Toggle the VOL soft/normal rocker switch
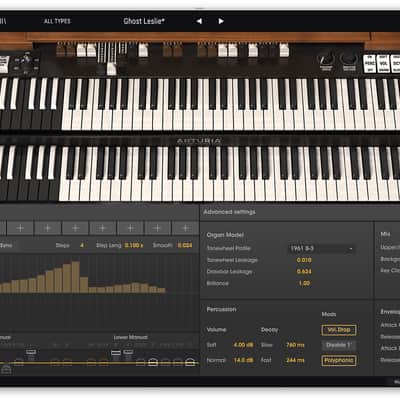 384,63
